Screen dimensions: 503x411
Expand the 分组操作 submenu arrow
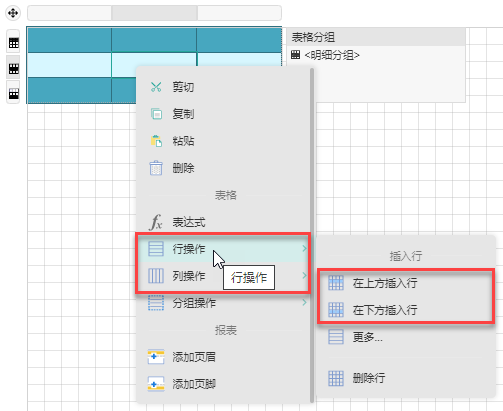[x=304, y=302]
